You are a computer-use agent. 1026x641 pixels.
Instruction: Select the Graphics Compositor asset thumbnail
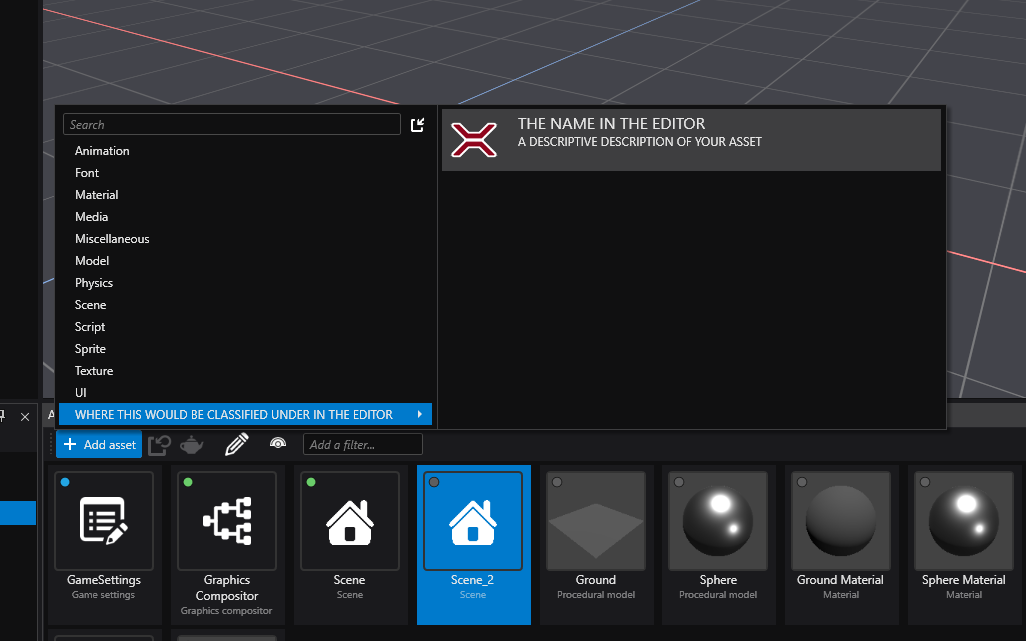point(227,521)
